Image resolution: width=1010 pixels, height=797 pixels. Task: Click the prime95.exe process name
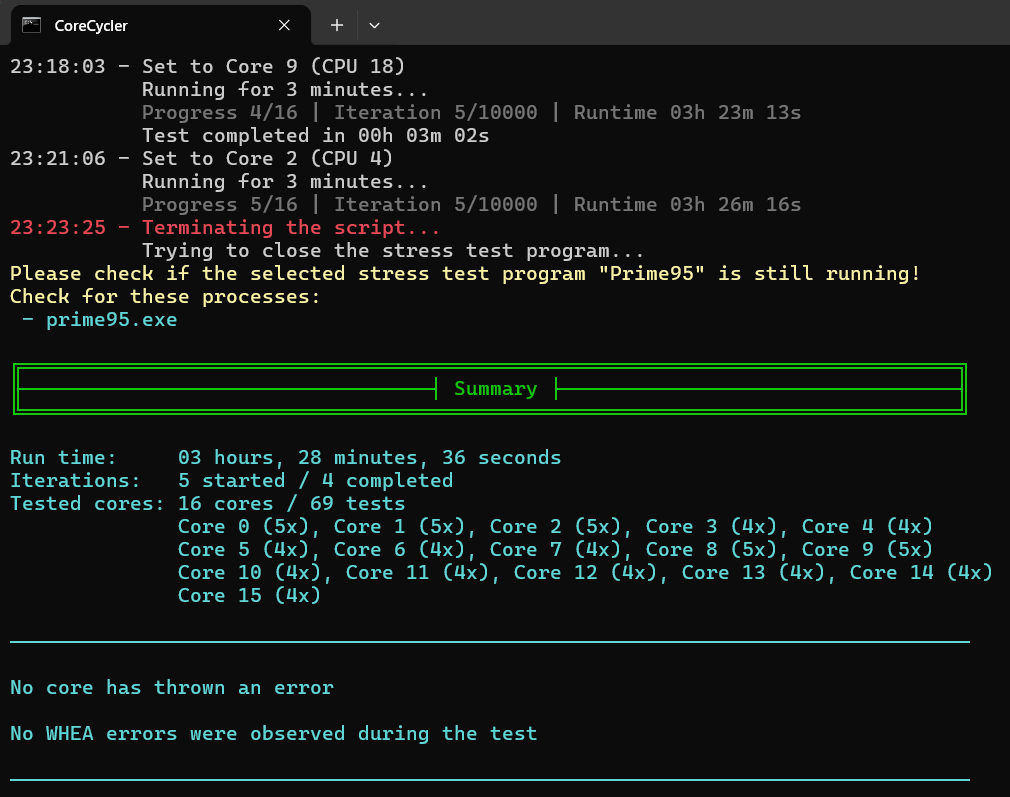tap(111, 320)
